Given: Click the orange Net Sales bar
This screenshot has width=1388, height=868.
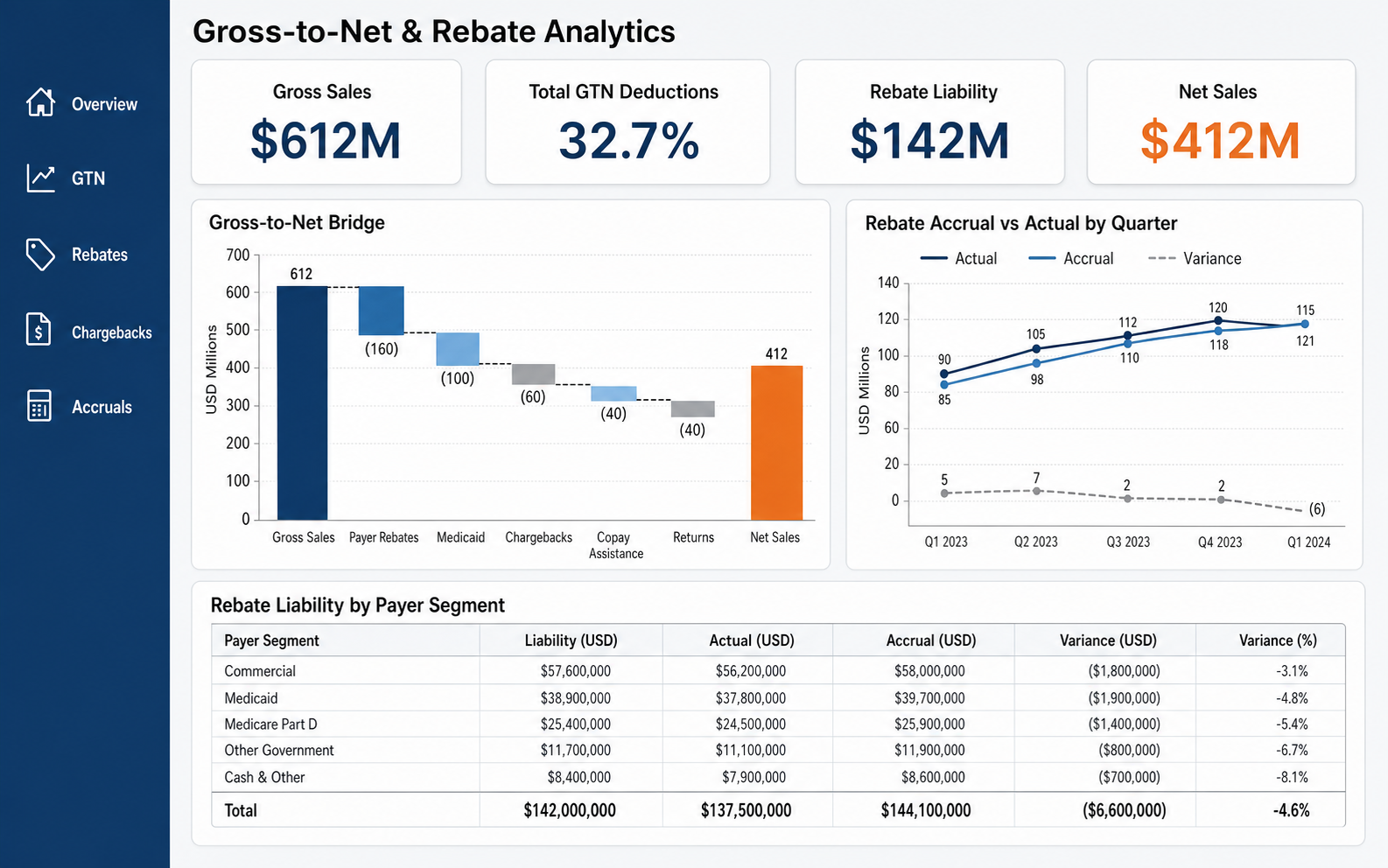Looking at the screenshot, I should (776, 443).
